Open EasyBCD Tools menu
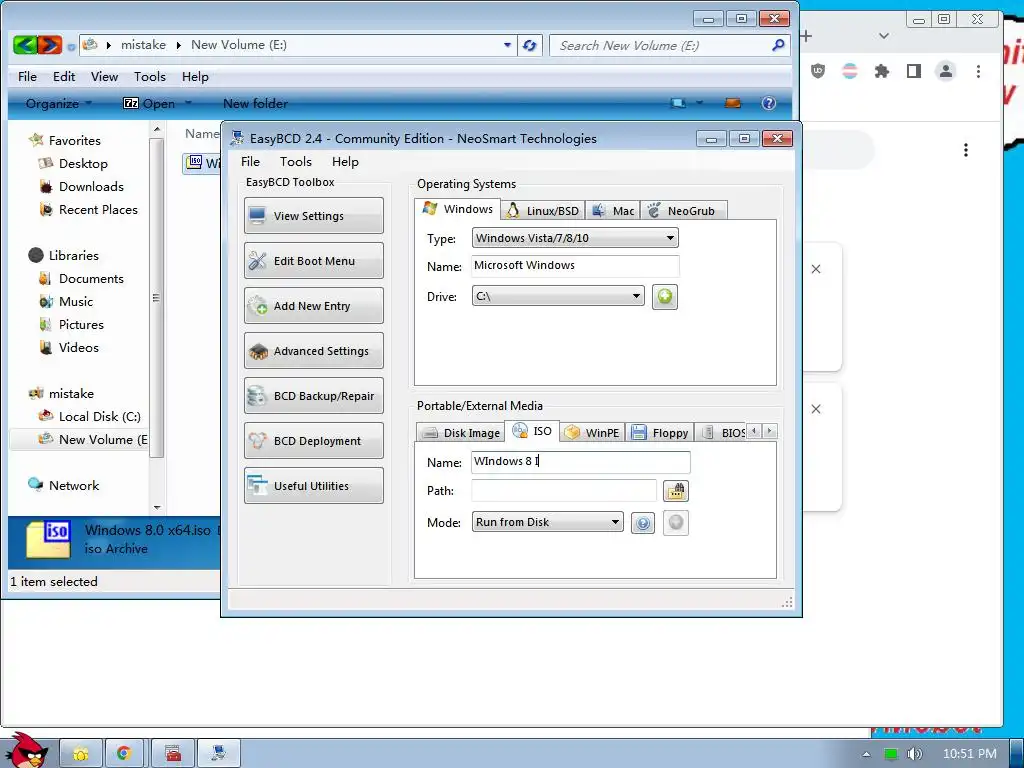The image size is (1024, 768). 295,161
